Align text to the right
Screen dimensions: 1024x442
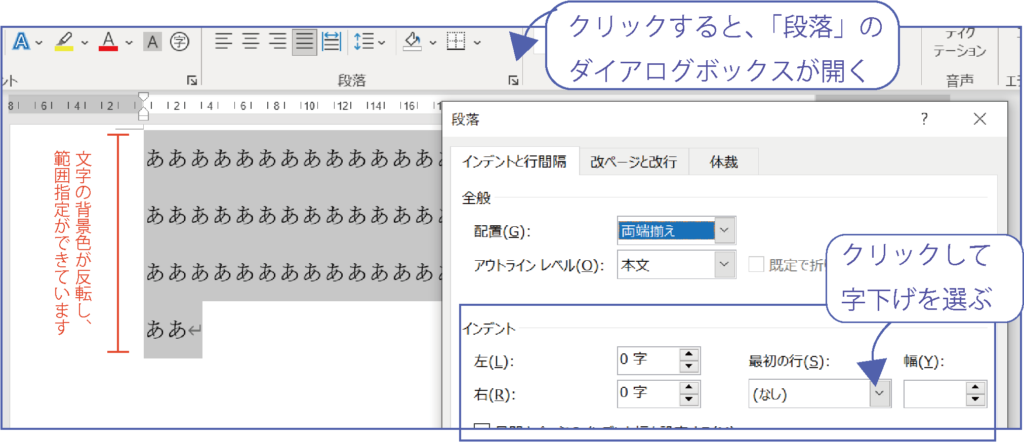pos(277,42)
